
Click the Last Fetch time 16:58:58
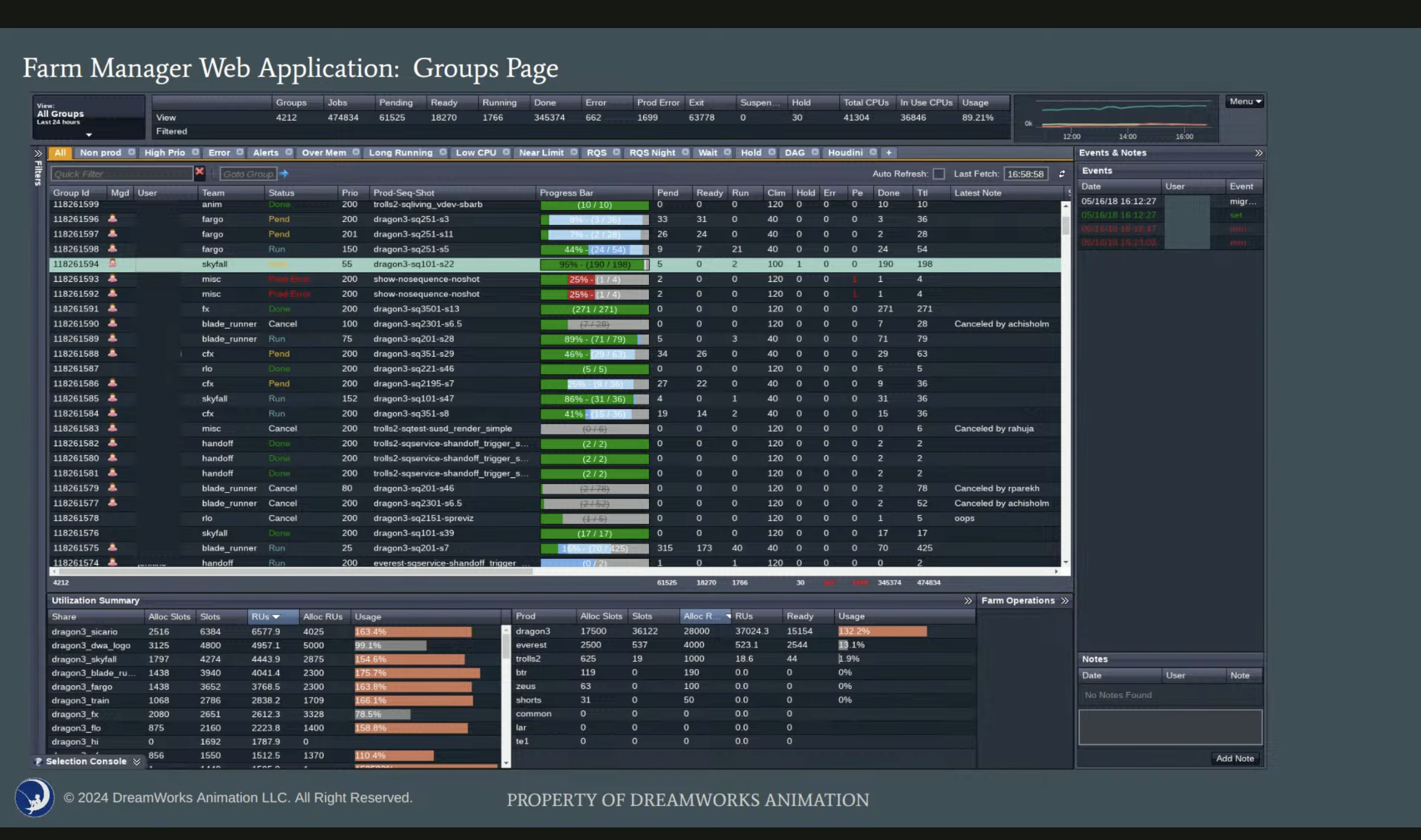1026,174
